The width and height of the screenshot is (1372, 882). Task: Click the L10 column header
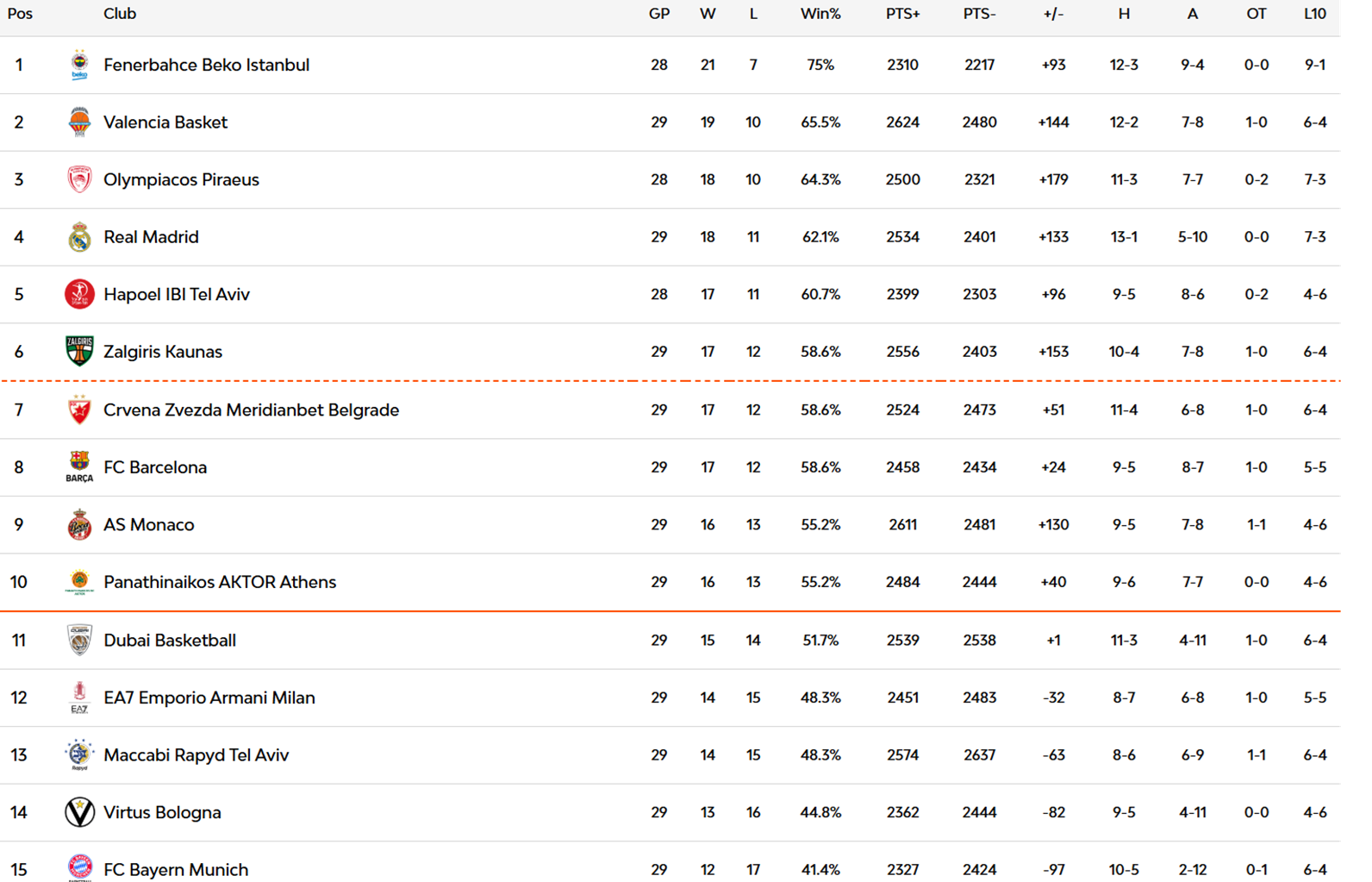pyautogui.click(x=1314, y=14)
